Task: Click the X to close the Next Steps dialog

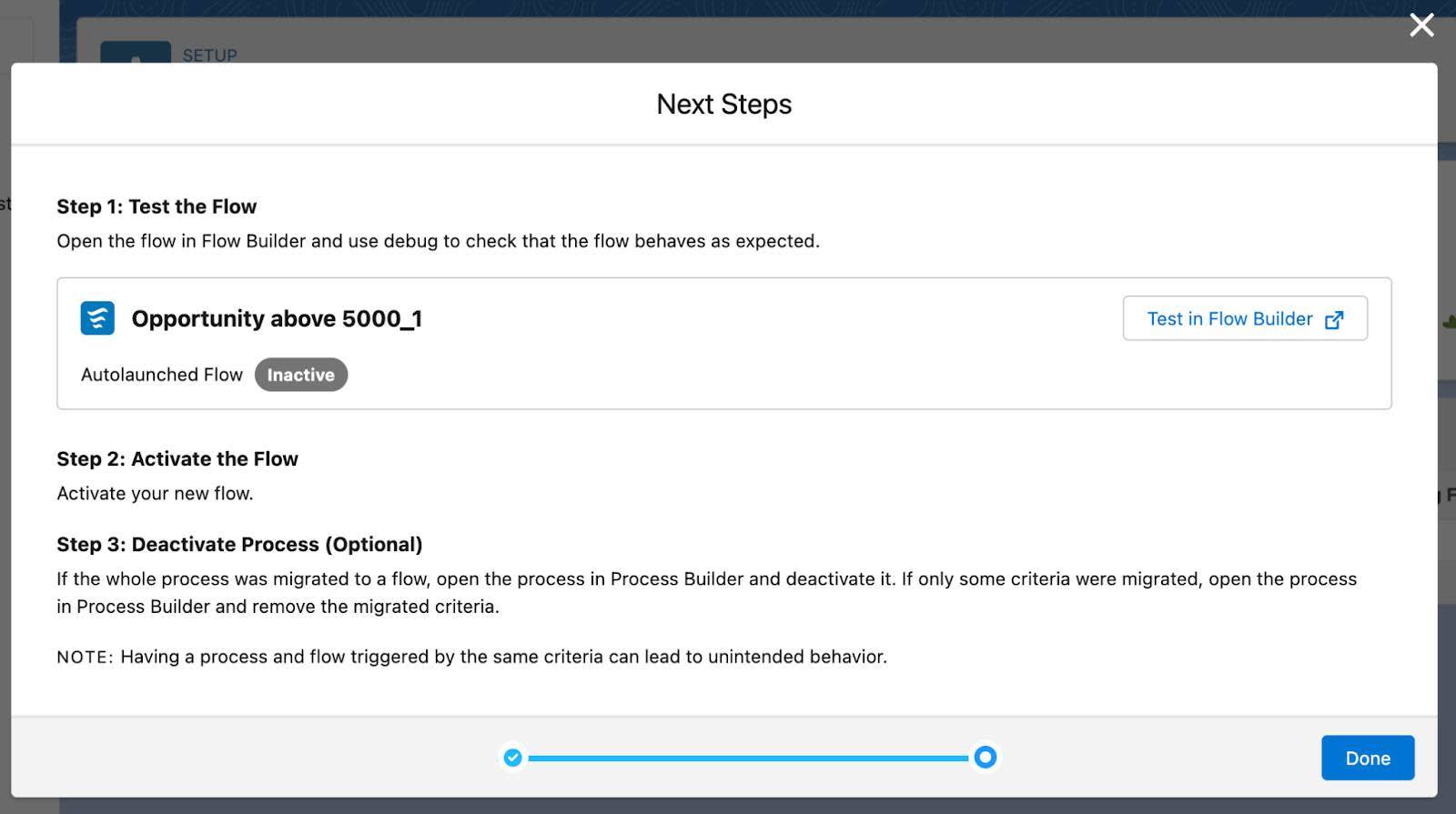Action: tap(1421, 25)
